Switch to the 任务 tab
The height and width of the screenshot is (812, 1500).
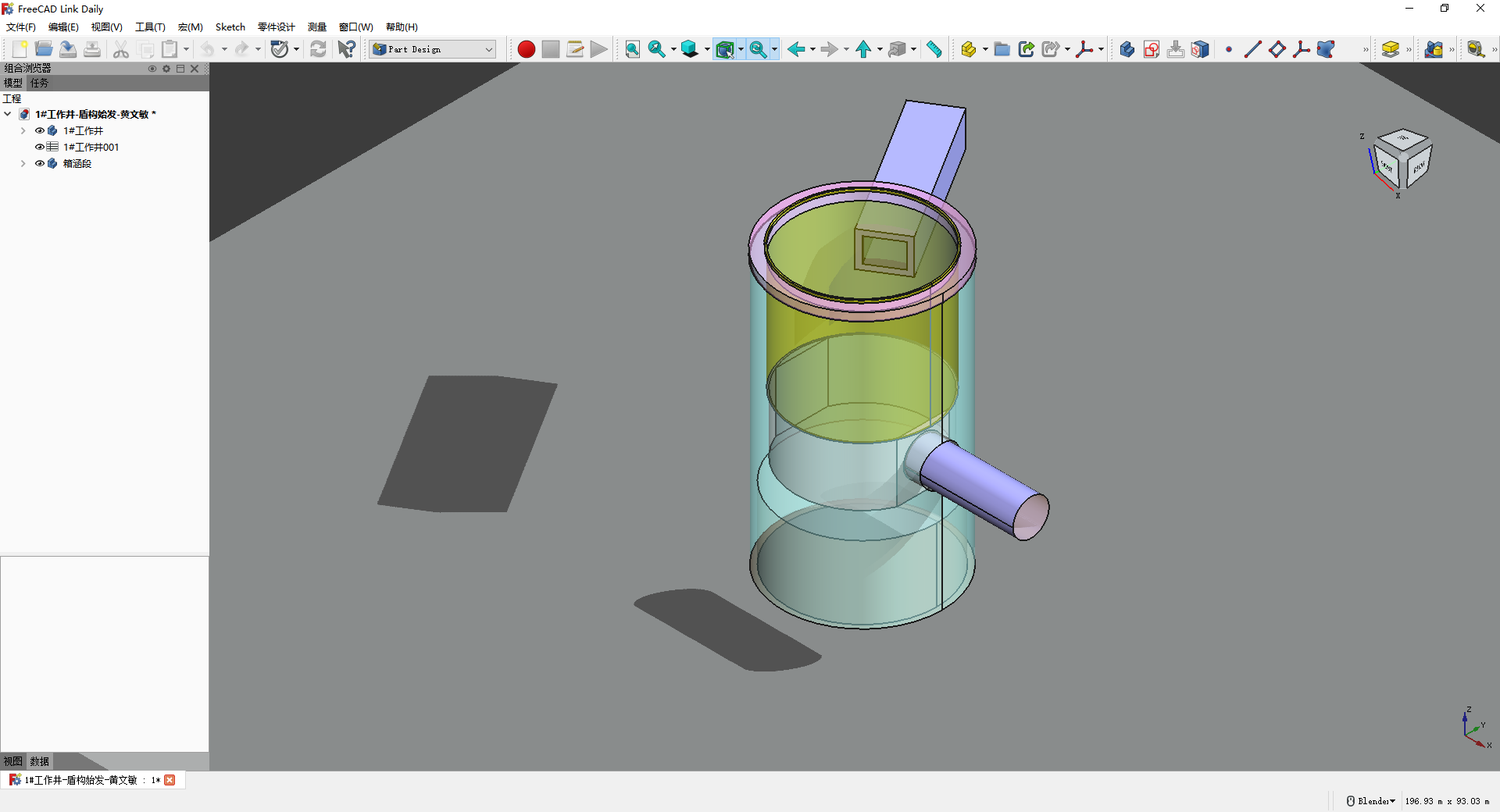point(39,83)
